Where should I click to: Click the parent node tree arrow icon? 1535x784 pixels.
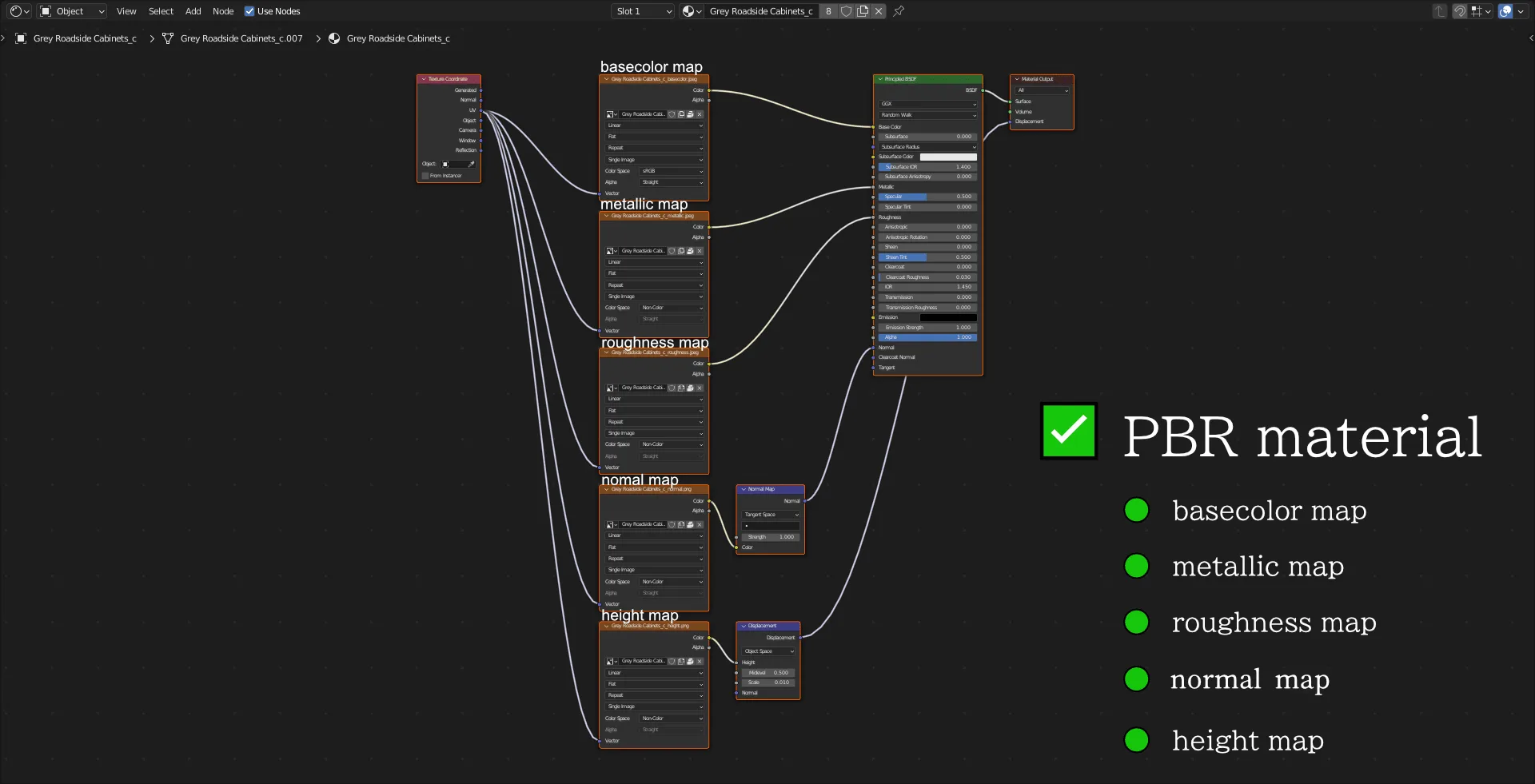[1440, 11]
